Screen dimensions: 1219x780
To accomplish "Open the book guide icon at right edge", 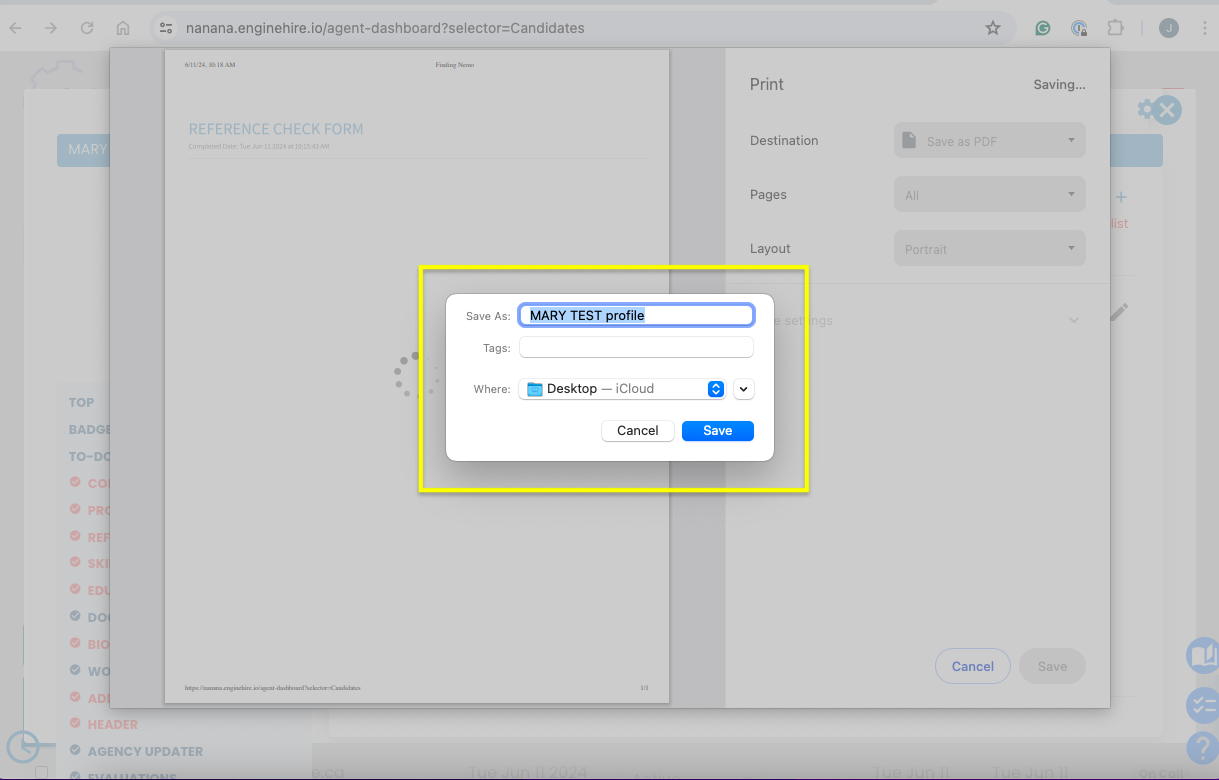I will (1203, 656).
